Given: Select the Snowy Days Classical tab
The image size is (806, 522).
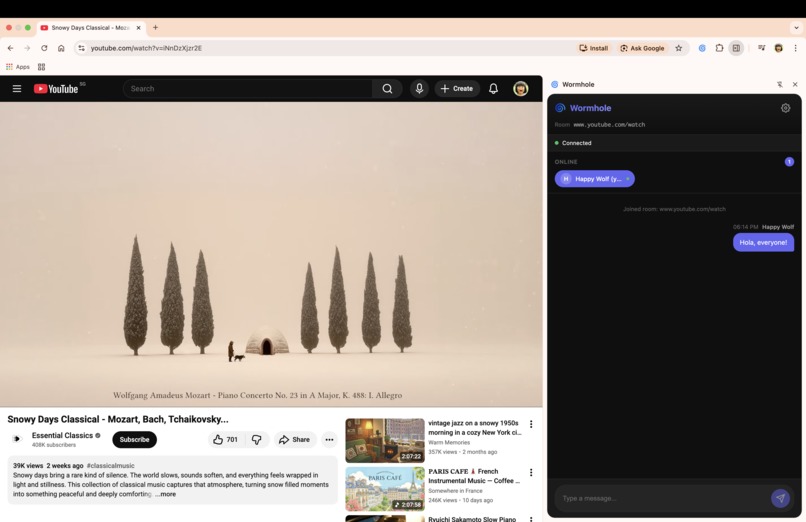Looking at the screenshot, I should coord(91,28).
